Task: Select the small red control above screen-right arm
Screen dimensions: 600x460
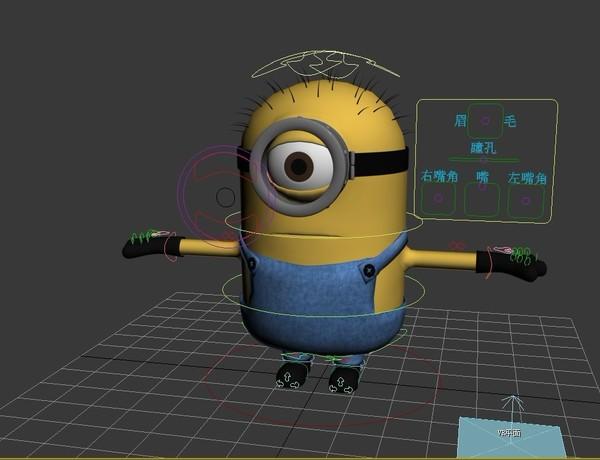Action: pos(456,245)
